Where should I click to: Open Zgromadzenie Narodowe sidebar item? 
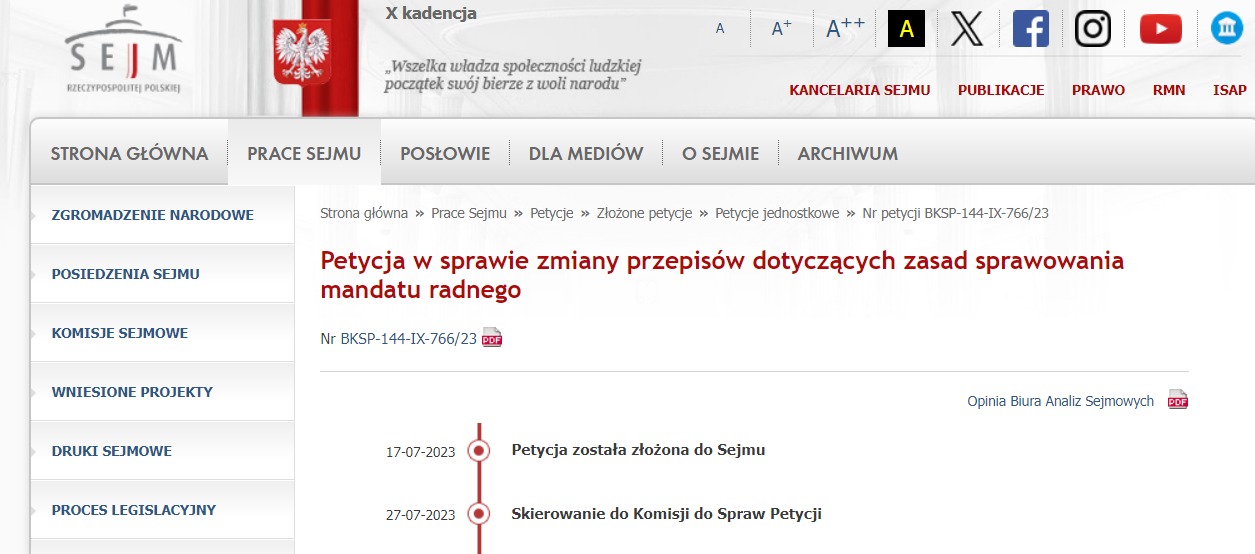pos(162,215)
